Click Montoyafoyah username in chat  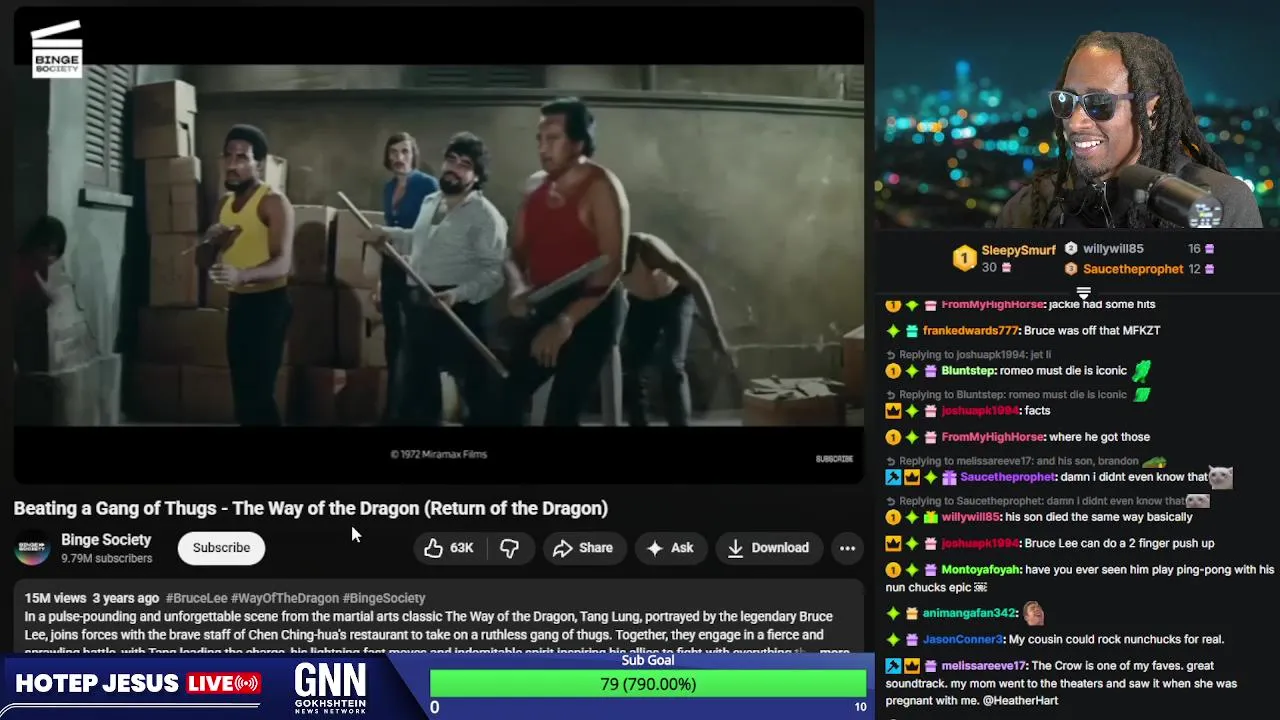pyautogui.click(x=981, y=570)
